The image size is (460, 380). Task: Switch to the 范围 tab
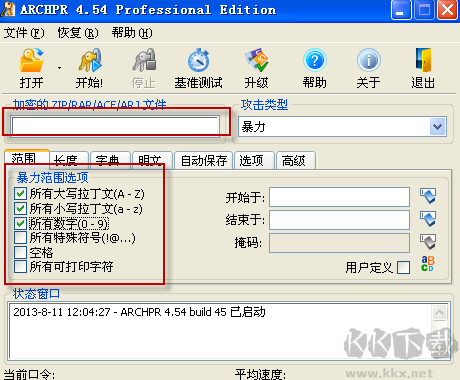tap(27, 158)
